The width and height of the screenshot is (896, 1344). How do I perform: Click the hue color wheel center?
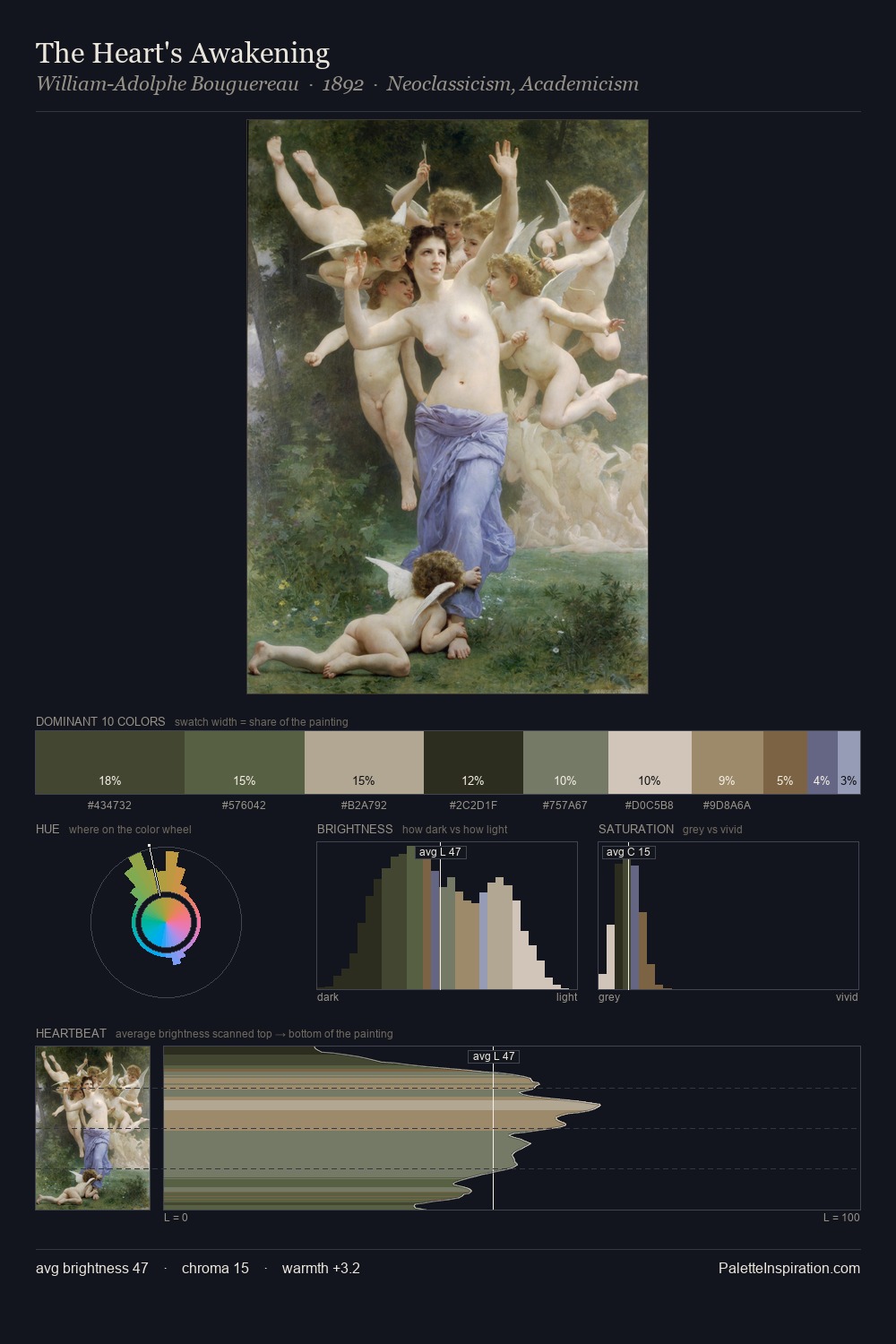click(166, 922)
